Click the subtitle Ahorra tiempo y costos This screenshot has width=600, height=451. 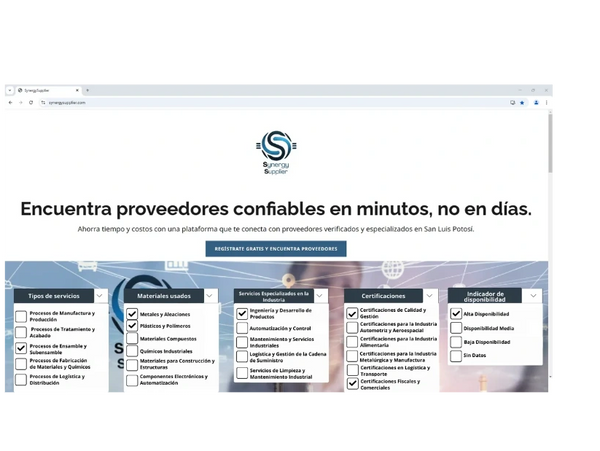click(x=276, y=229)
